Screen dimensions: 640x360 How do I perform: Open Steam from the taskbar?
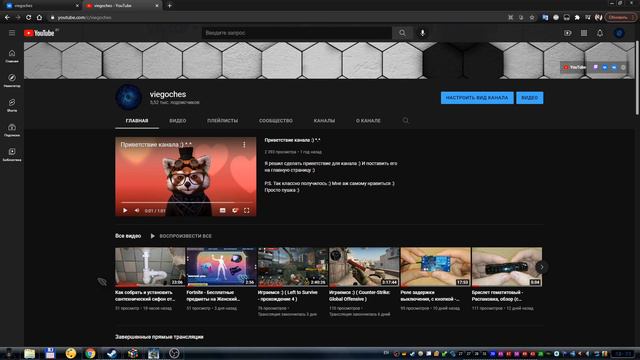coord(111,353)
